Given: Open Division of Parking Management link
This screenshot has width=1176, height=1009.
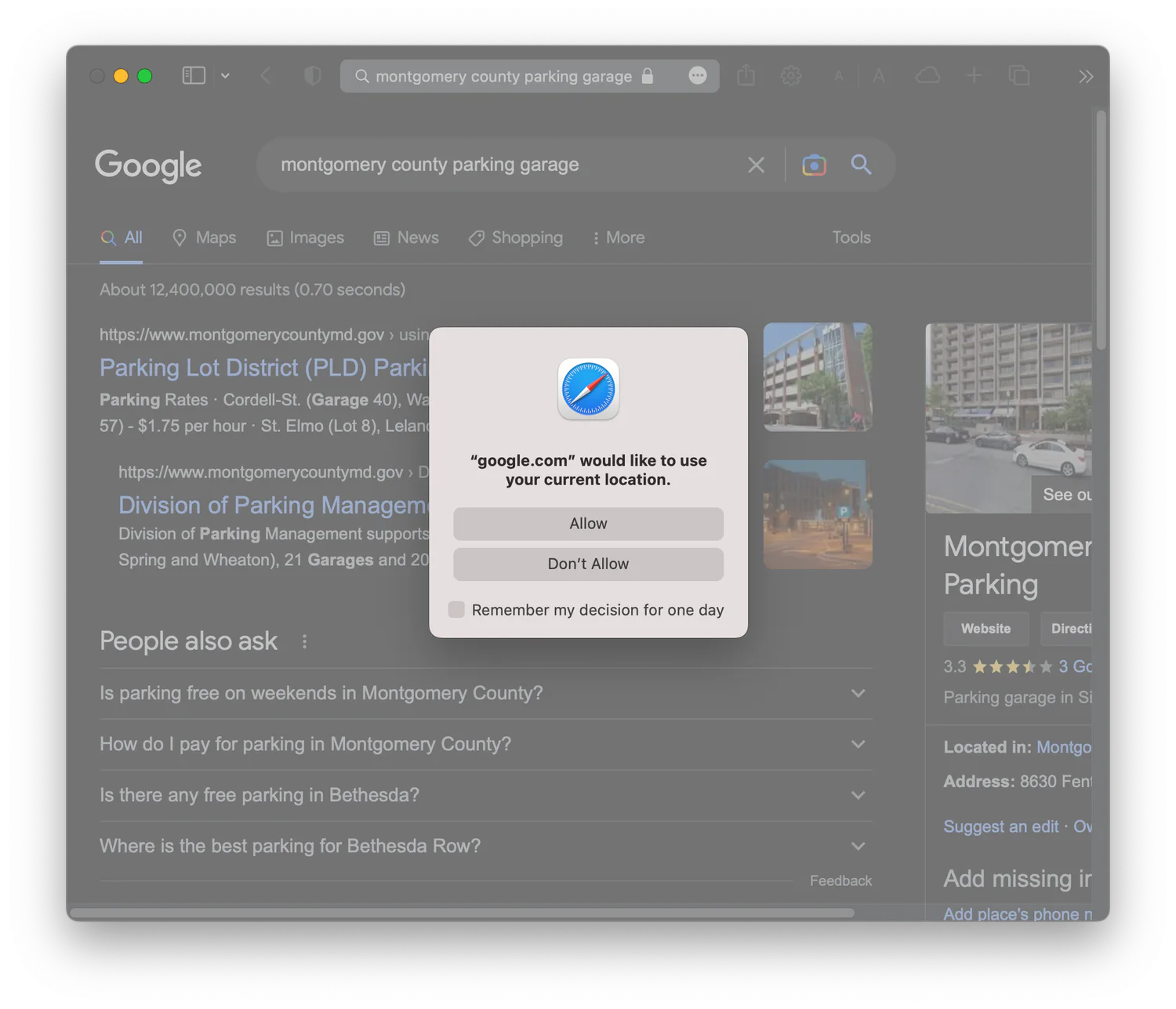Looking at the screenshot, I should (x=274, y=505).
